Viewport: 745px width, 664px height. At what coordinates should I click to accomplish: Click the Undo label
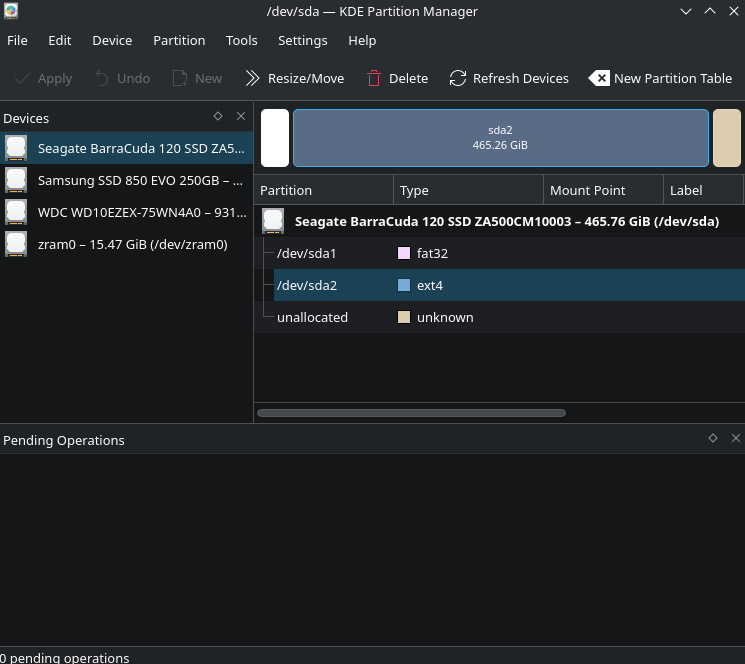134,78
